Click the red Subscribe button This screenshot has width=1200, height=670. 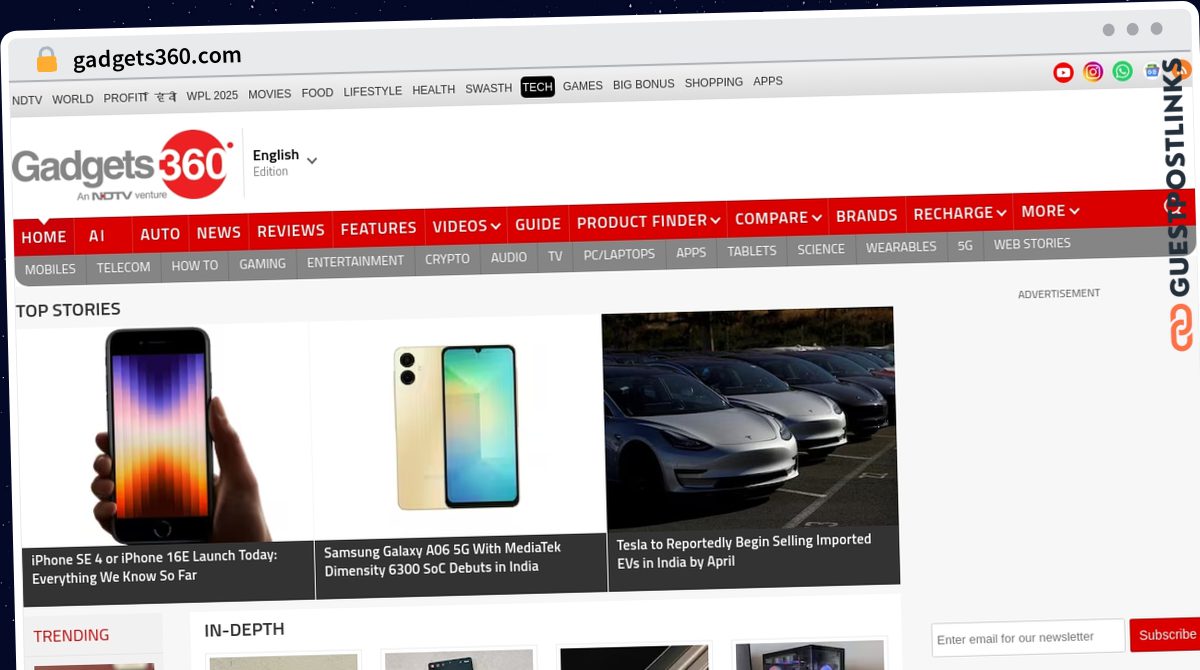click(1166, 634)
